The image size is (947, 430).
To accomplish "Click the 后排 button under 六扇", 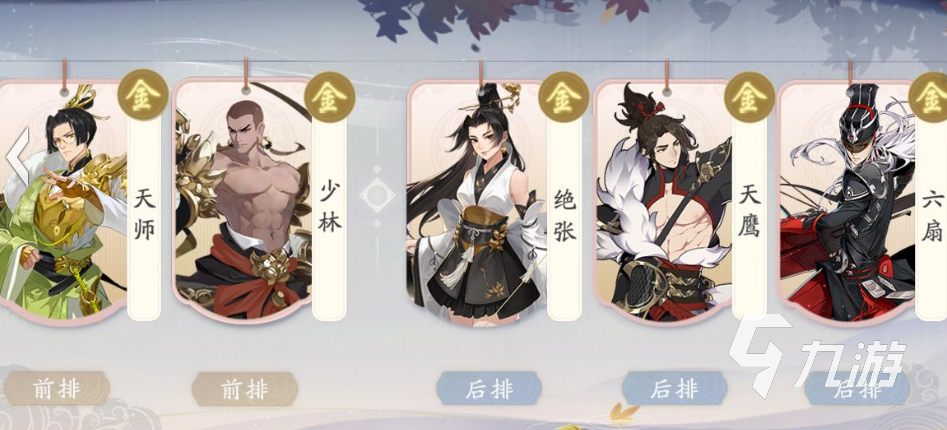I will [x=857, y=388].
